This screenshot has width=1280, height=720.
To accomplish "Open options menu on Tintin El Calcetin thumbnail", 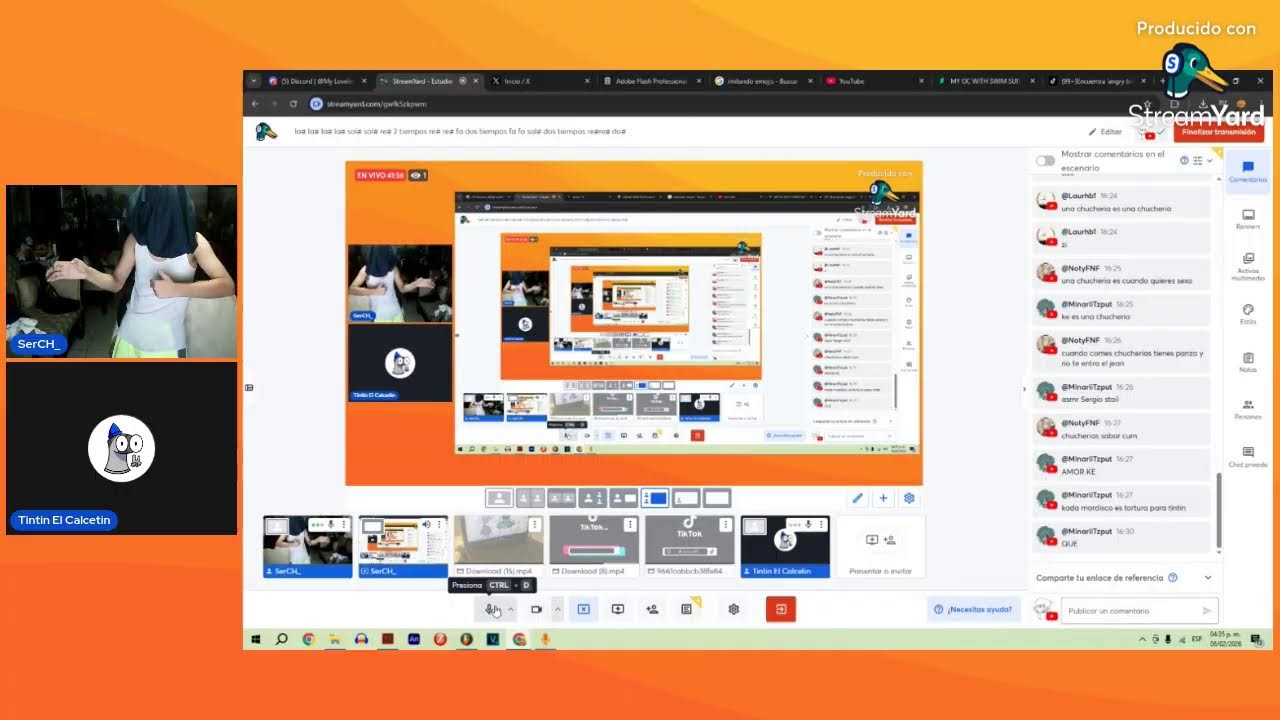I will pos(822,524).
